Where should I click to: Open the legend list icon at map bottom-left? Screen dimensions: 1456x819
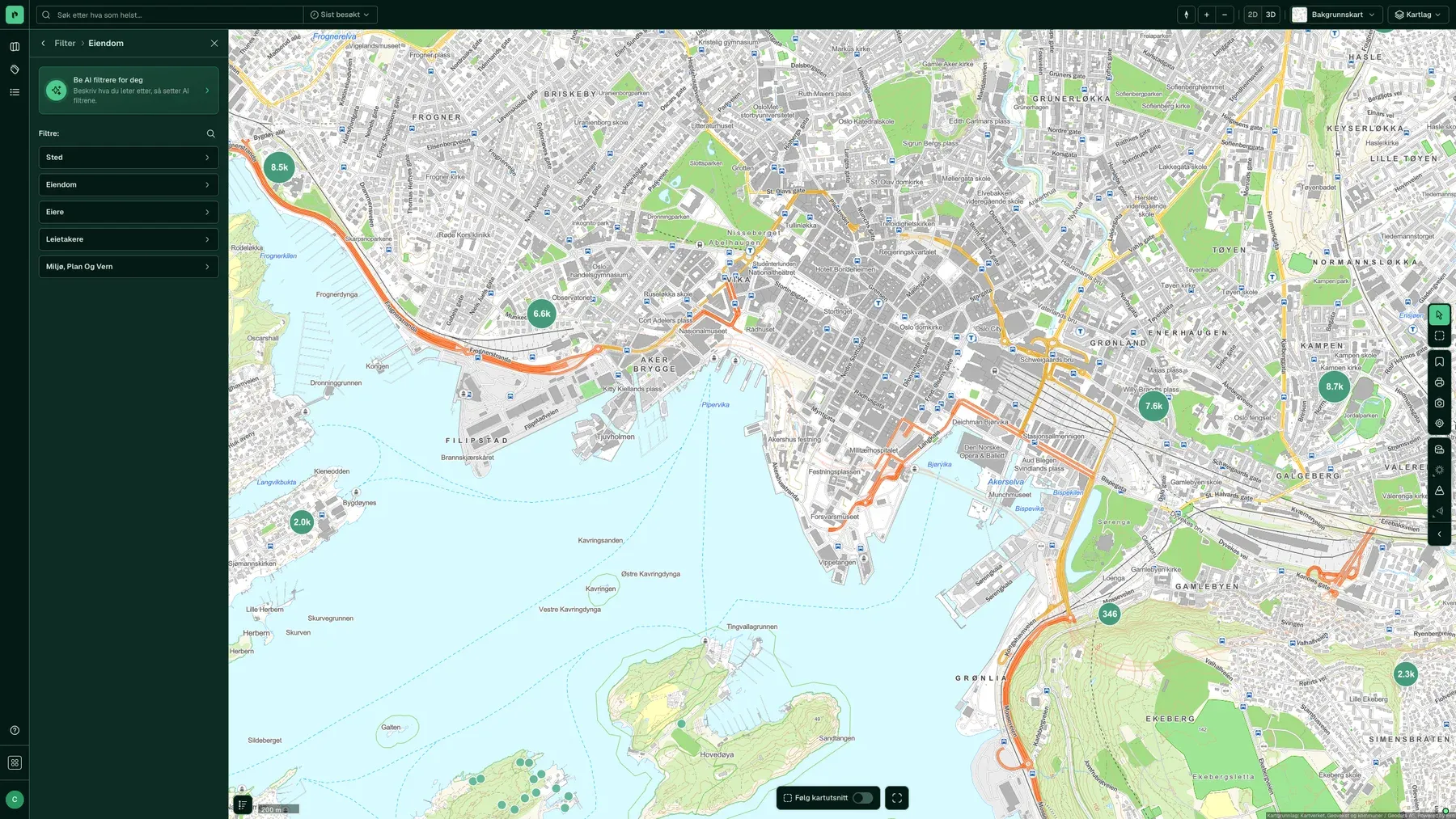point(243,804)
